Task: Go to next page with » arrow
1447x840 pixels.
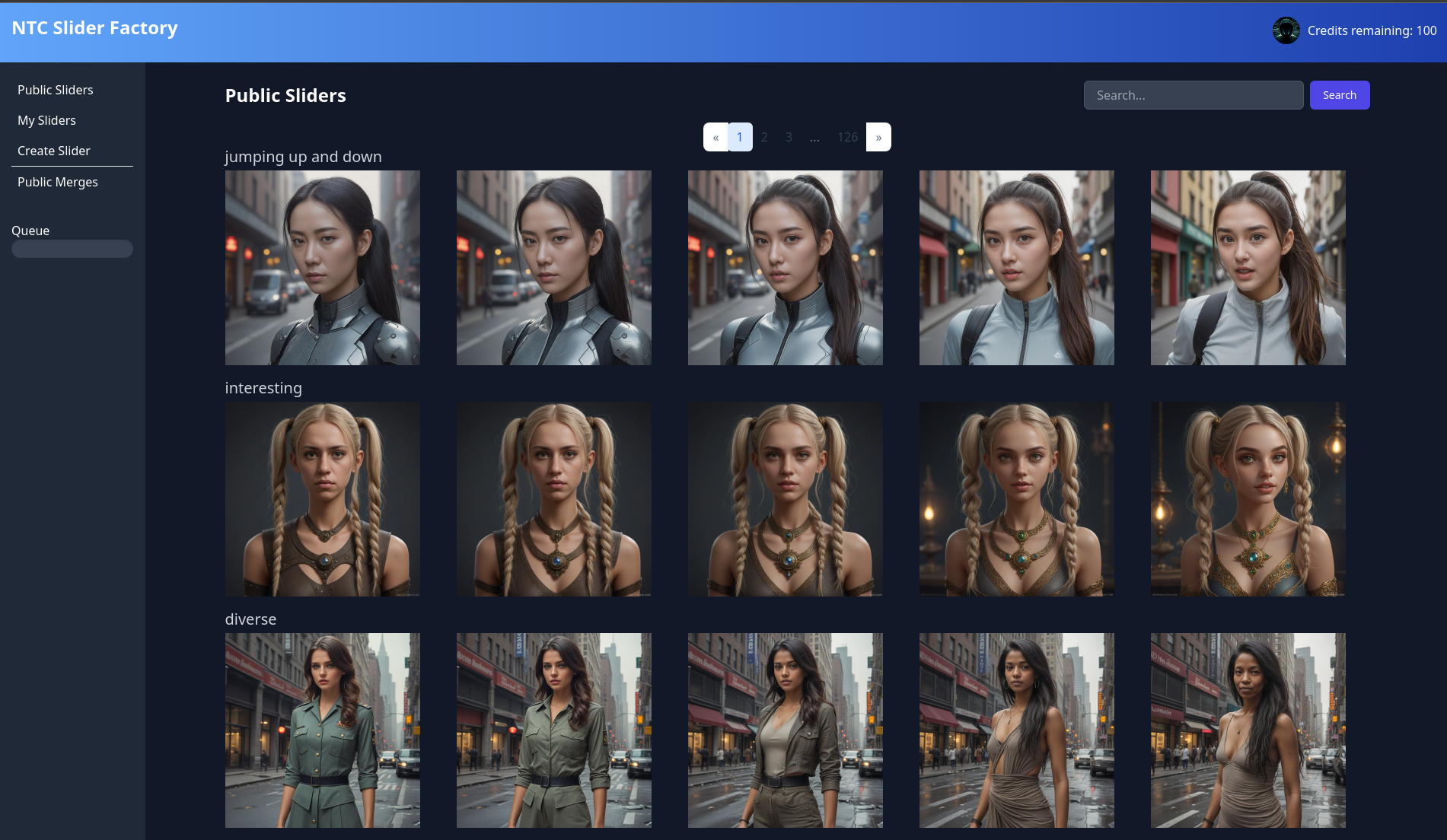Action: pos(878,137)
